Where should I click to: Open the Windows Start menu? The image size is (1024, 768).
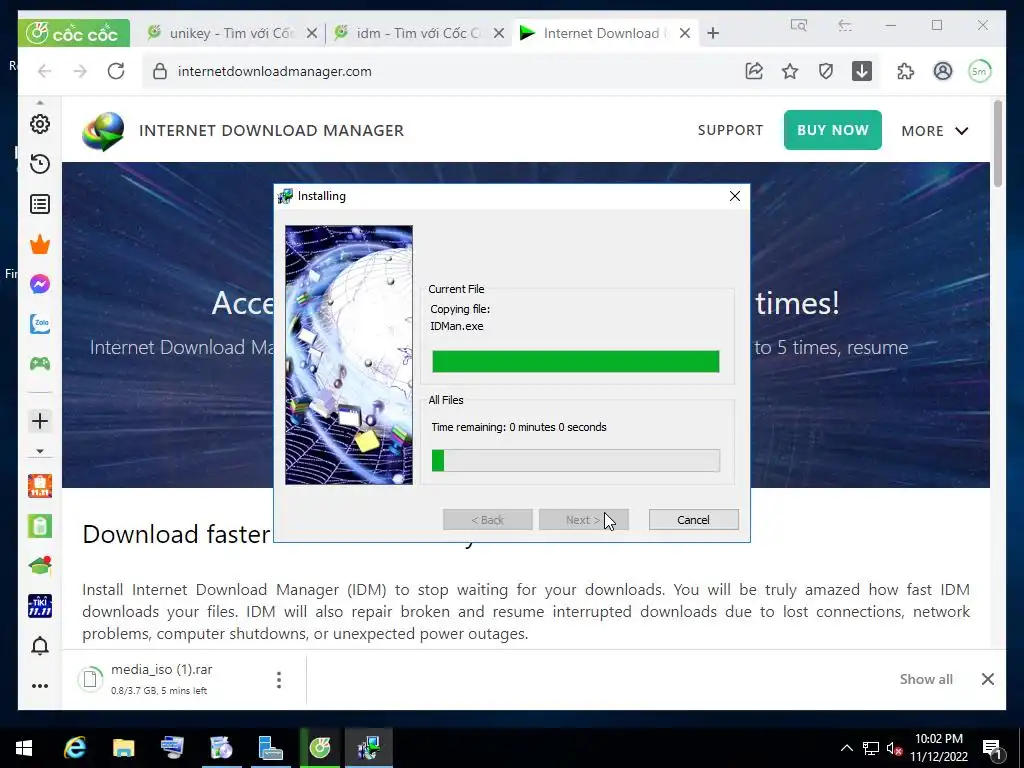pyautogui.click(x=24, y=748)
